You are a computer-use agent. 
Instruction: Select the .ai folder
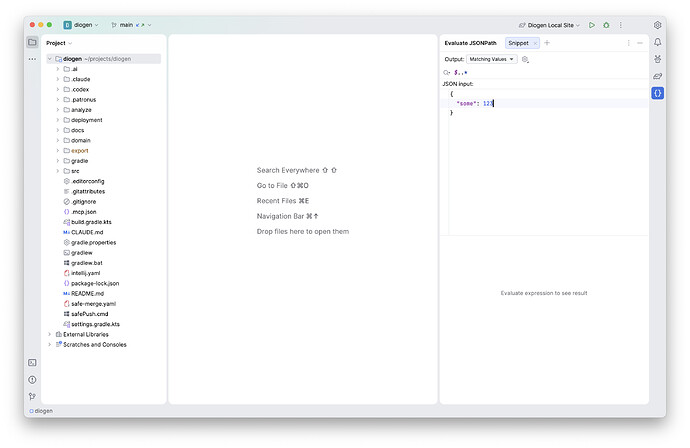click(74, 69)
